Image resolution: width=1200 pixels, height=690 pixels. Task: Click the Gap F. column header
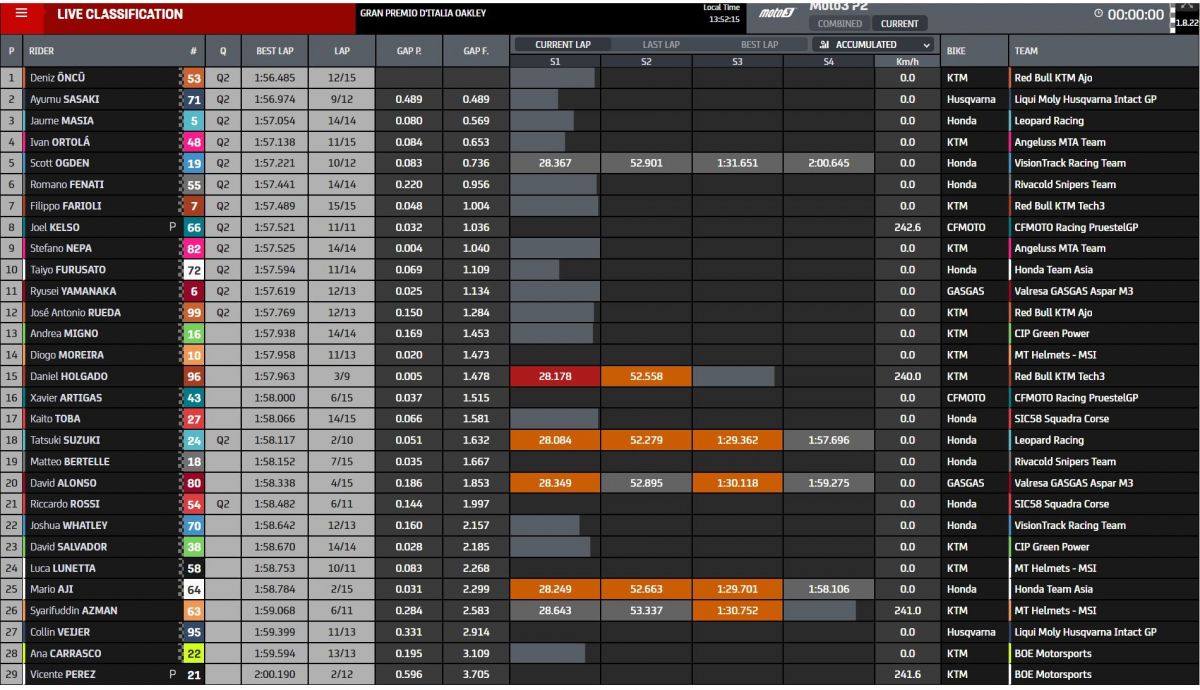(476, 50)
